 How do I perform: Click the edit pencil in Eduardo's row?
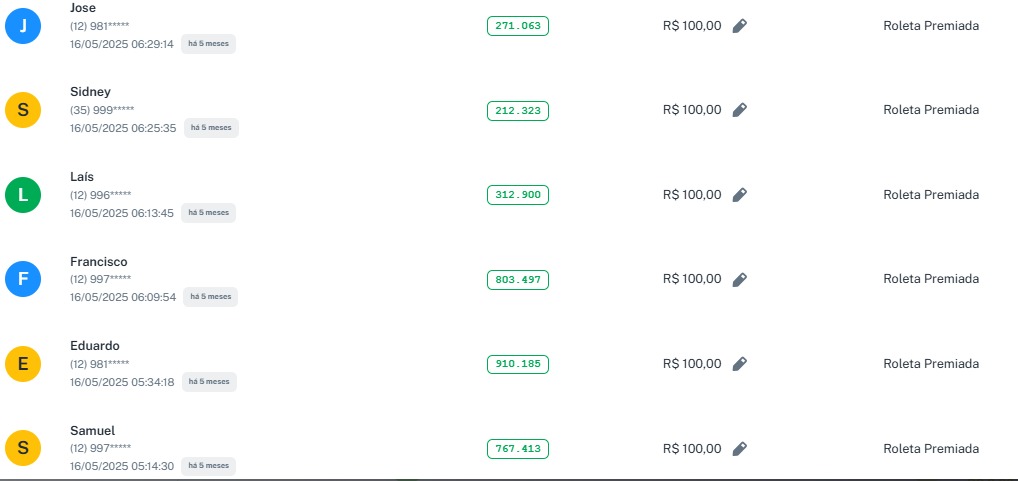pos(739,364)
